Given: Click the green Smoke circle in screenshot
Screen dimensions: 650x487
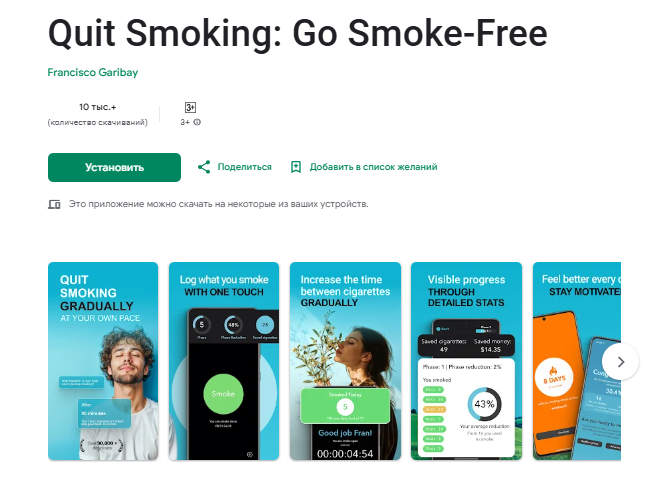Looking at the screenshot, I should click(x=223, y=394).
